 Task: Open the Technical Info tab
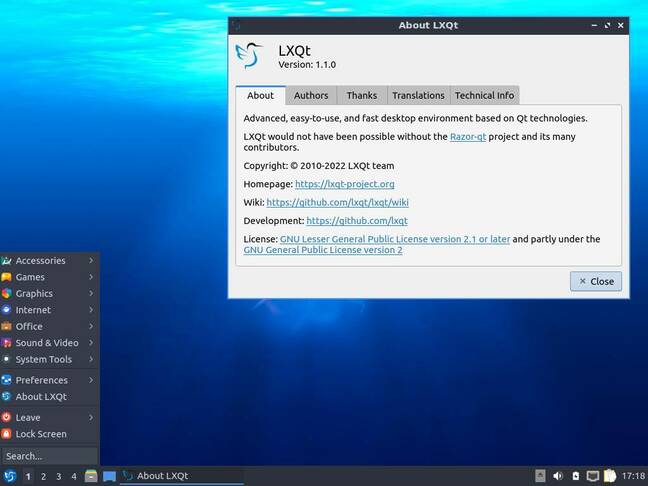coord(484,95)
